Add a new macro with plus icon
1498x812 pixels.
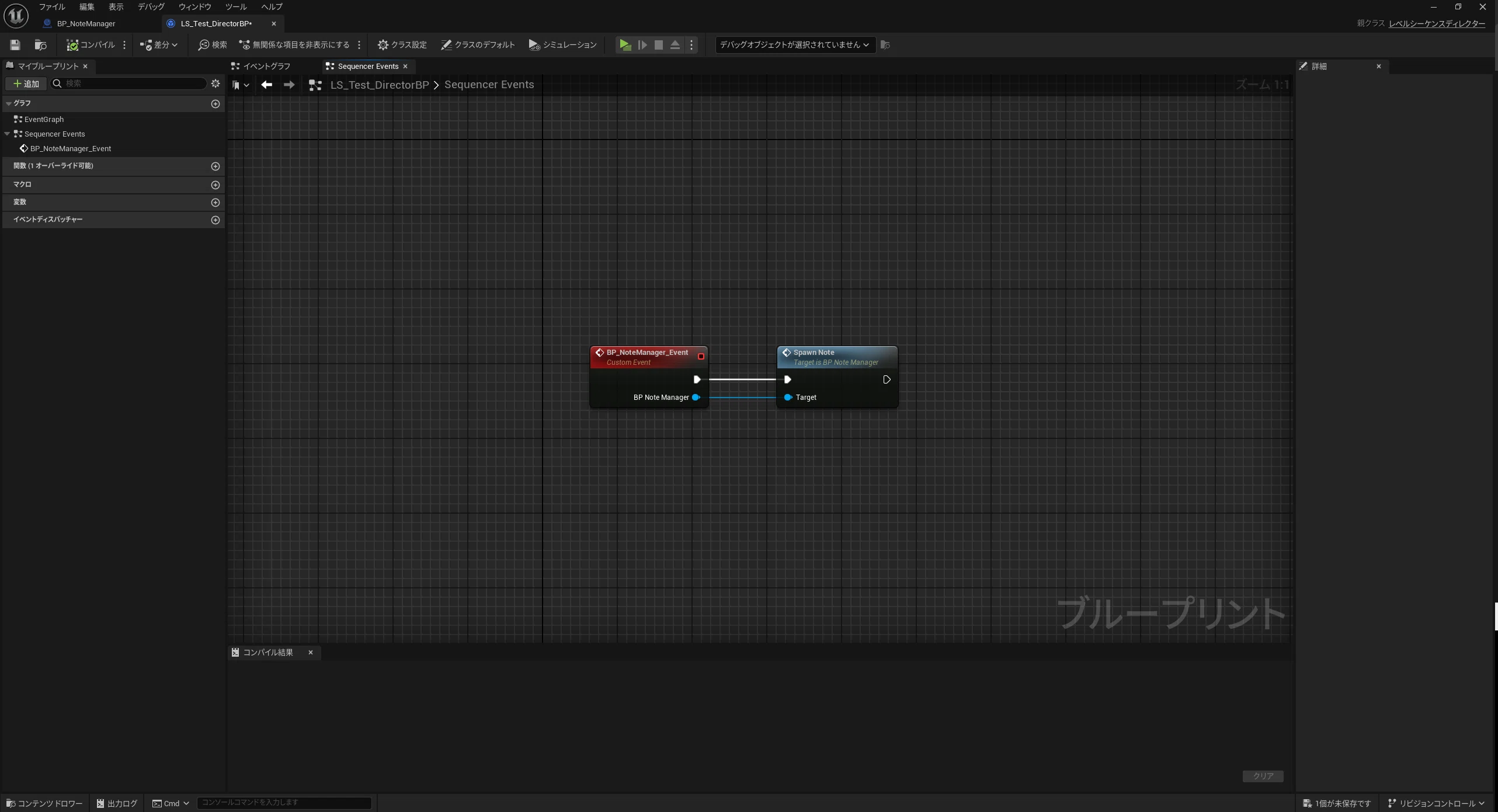coord(216,185)
